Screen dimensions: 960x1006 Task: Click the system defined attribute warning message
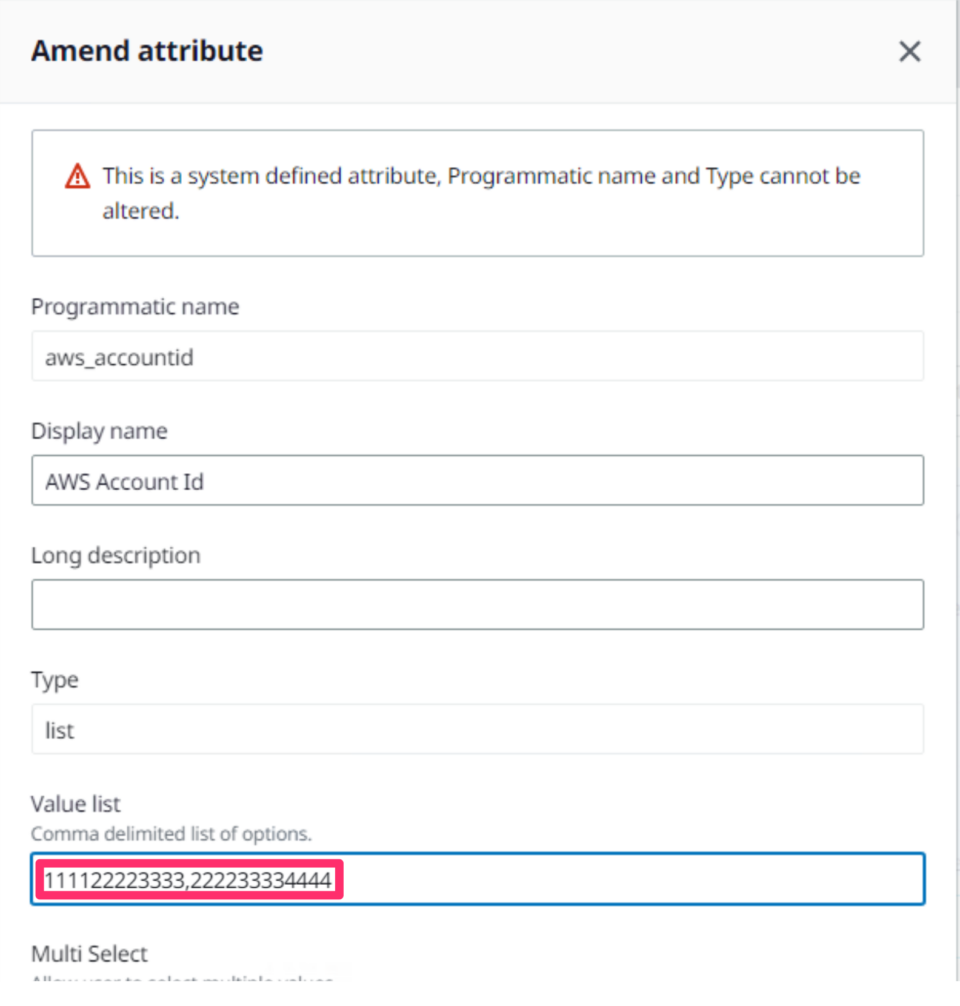(x=480, y=193)
